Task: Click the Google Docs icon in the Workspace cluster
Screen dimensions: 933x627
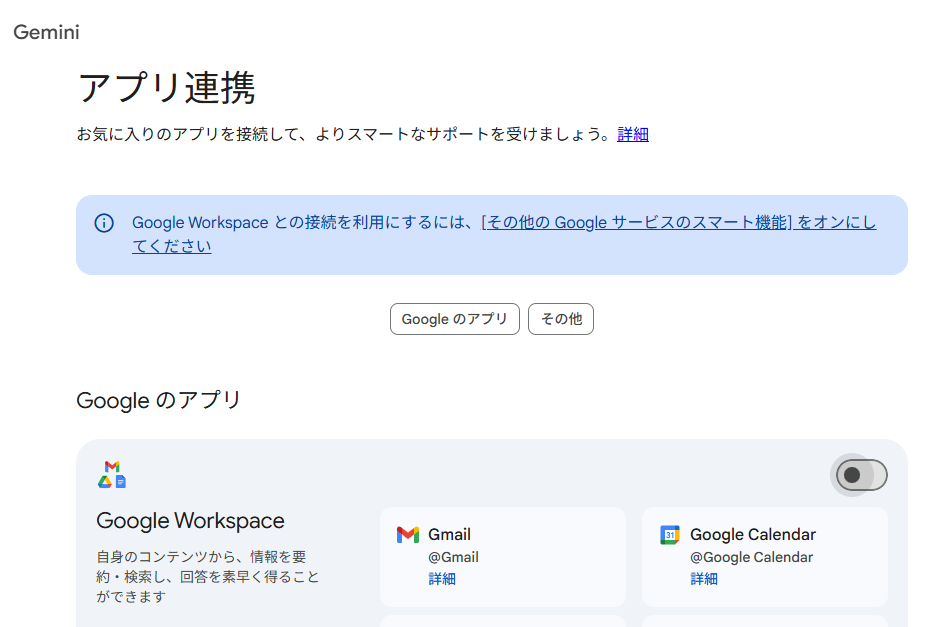Action: 121,482
